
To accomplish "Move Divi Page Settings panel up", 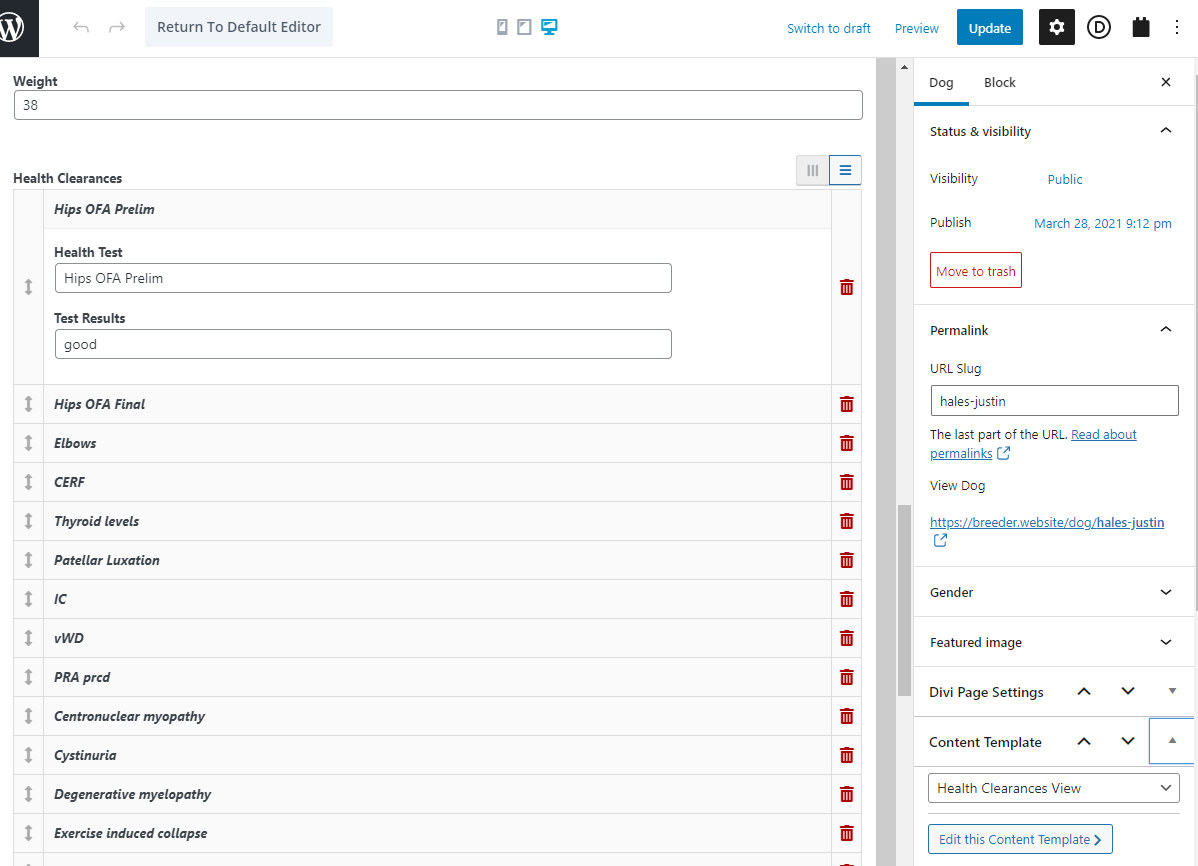I will (x=1083, y=692).
